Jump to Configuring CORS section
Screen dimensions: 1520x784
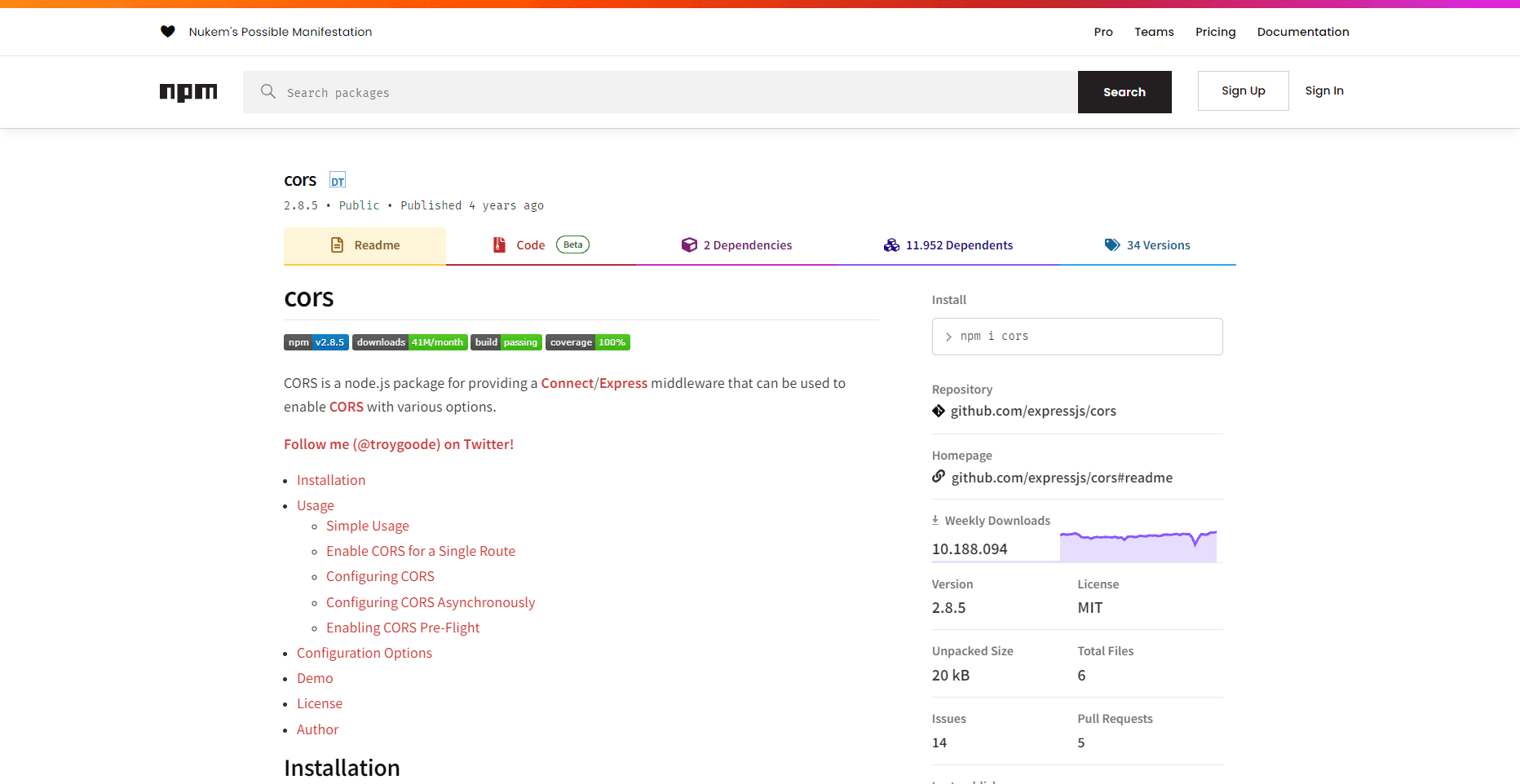click(x=380, y=576)
